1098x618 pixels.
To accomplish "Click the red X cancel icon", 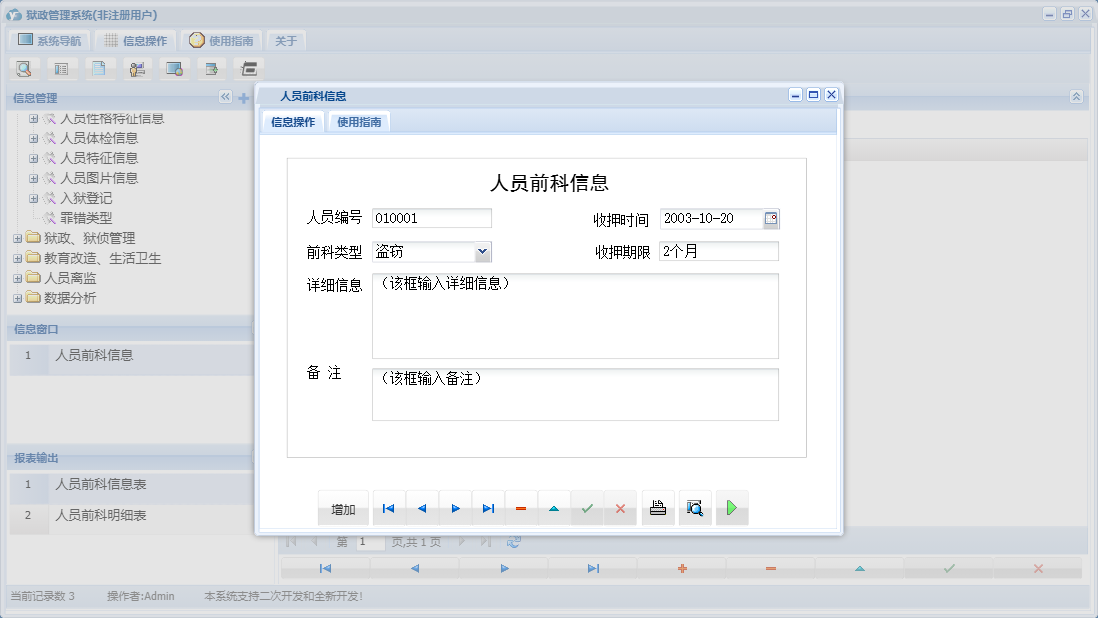I will pos(620,508).
